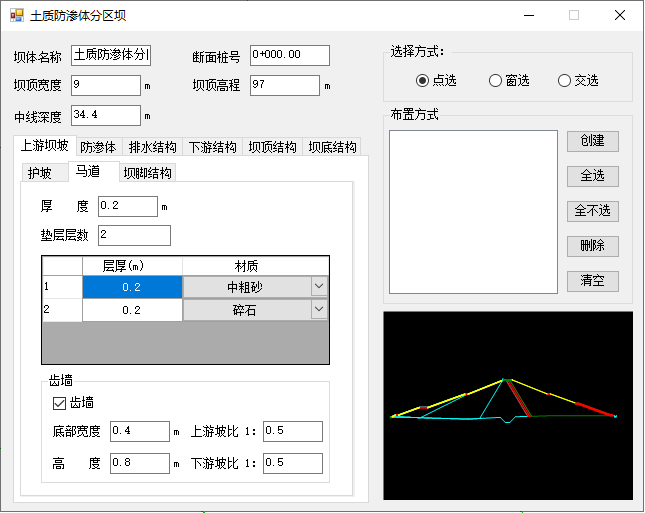
Task: Select row 2 layer thickness cell
Action: [132, 310]
